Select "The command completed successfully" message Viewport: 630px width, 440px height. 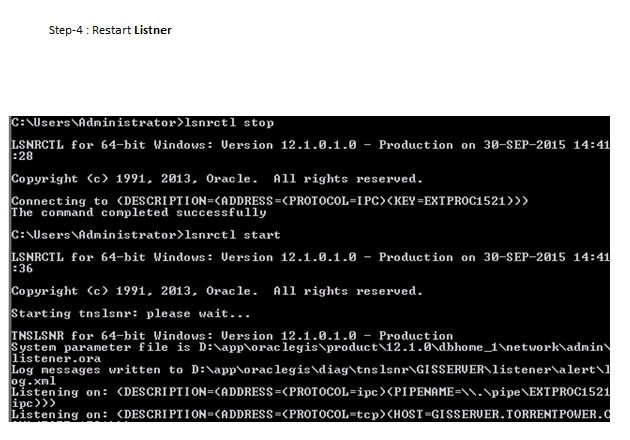[125, 212]
